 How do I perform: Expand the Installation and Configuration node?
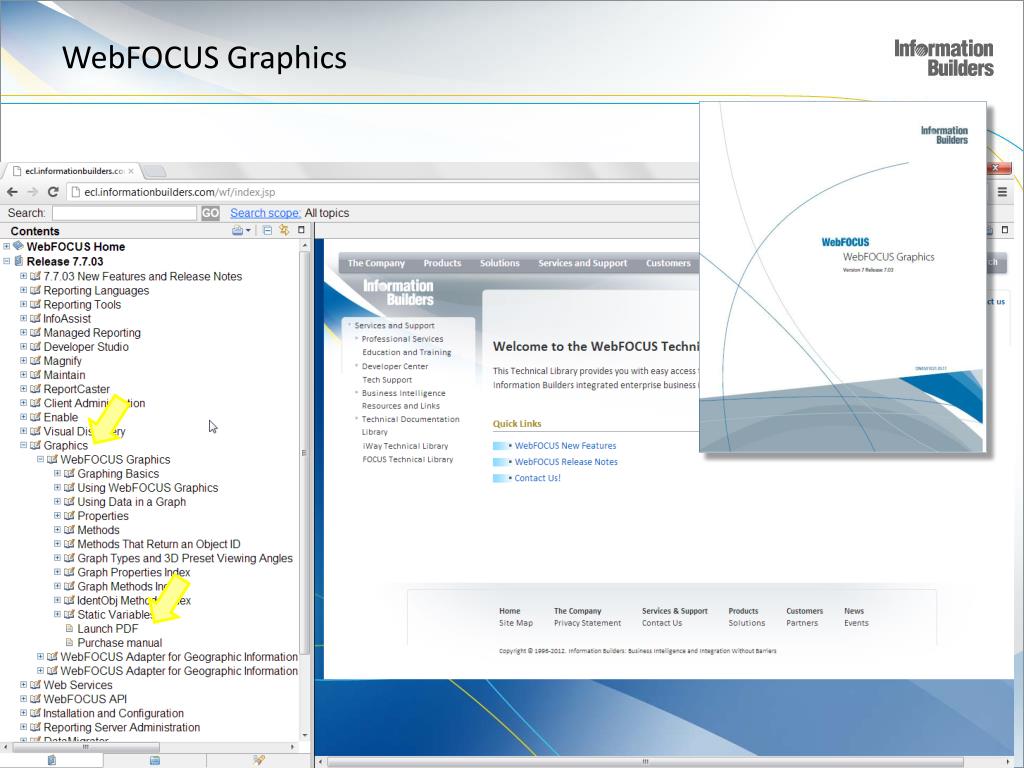(24, 712)
